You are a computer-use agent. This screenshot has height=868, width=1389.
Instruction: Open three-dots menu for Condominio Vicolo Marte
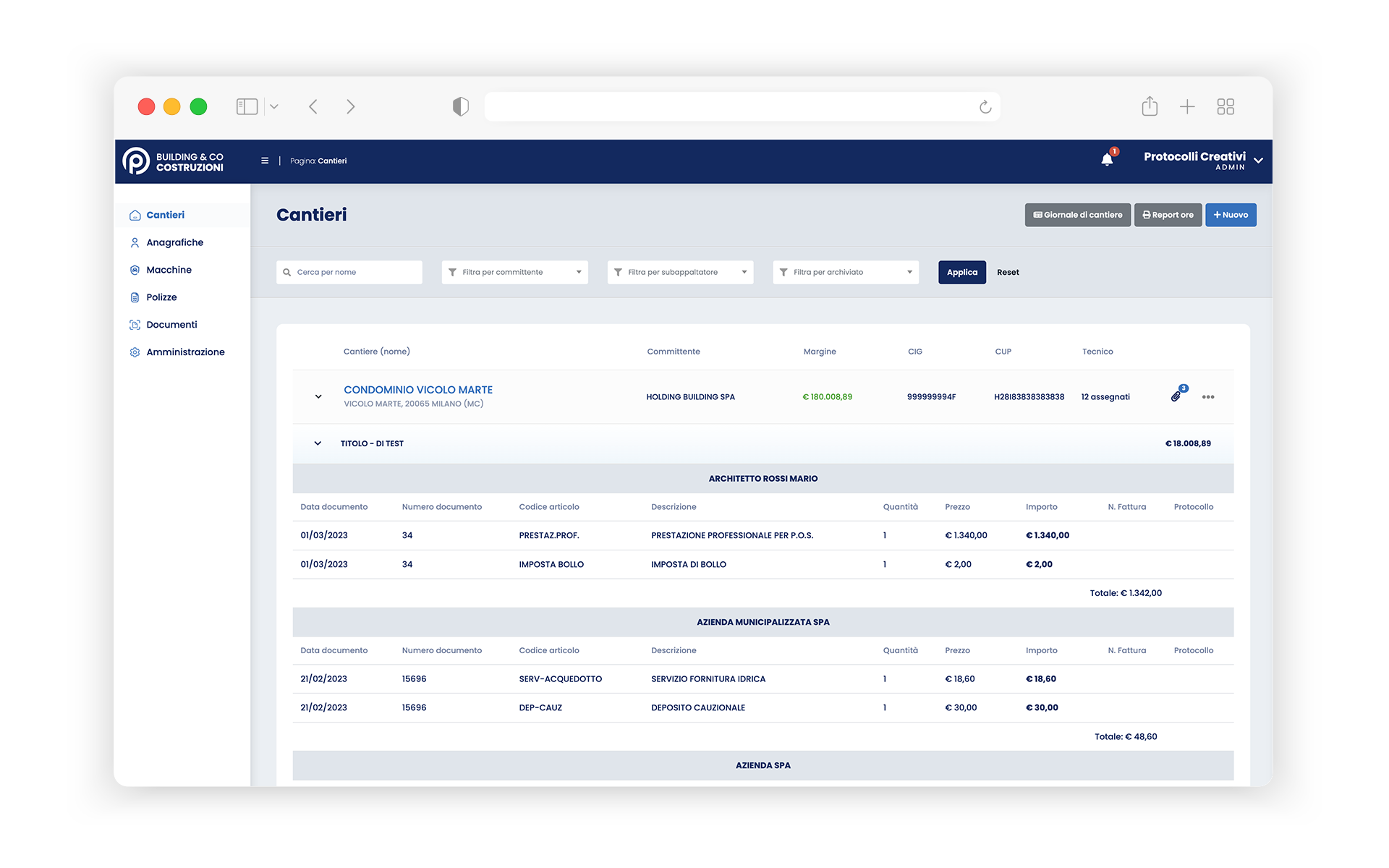[x=1208, y=397]
